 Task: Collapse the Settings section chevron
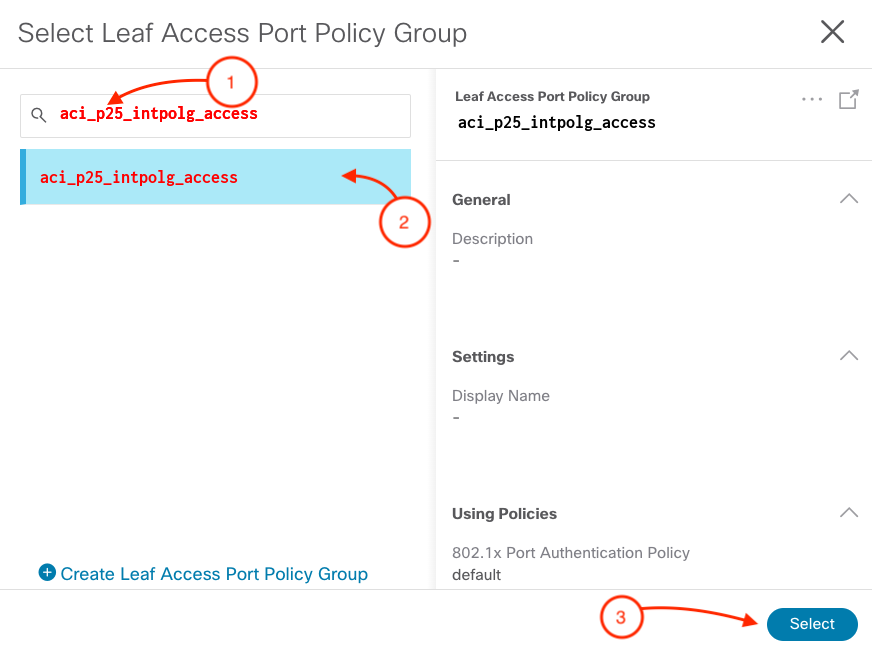point(848,356)
